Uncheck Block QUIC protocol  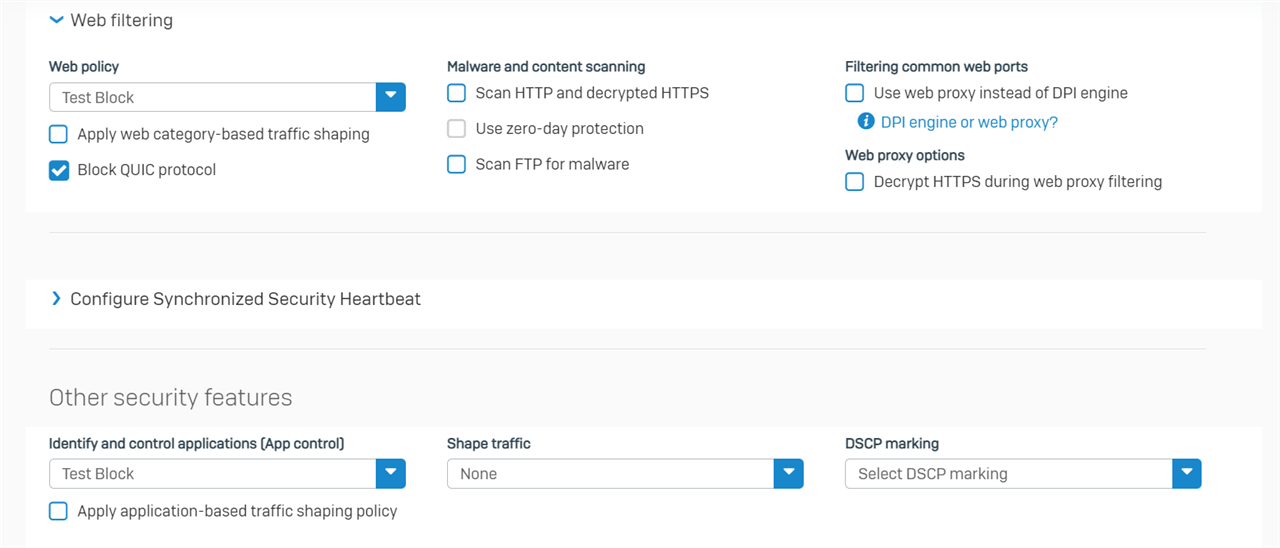click(59, 170)
